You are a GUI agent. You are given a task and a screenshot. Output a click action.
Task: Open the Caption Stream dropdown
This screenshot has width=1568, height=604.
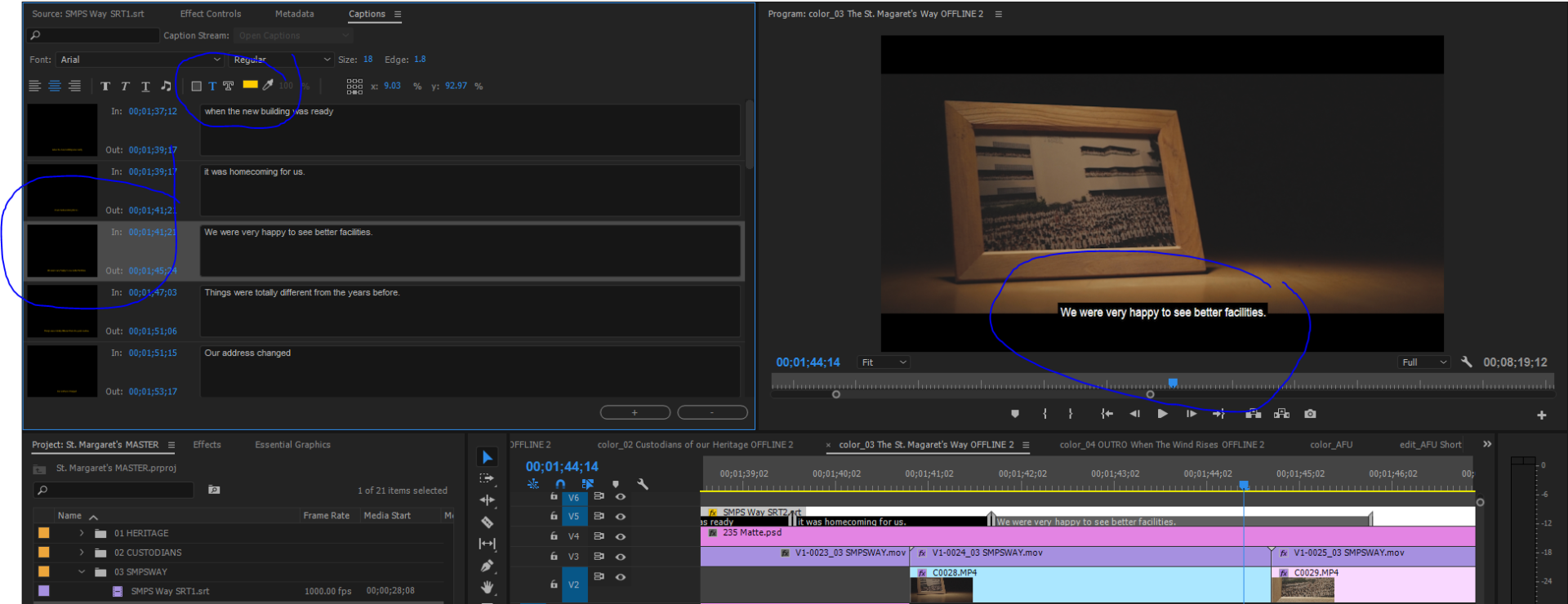click(293, 35)
